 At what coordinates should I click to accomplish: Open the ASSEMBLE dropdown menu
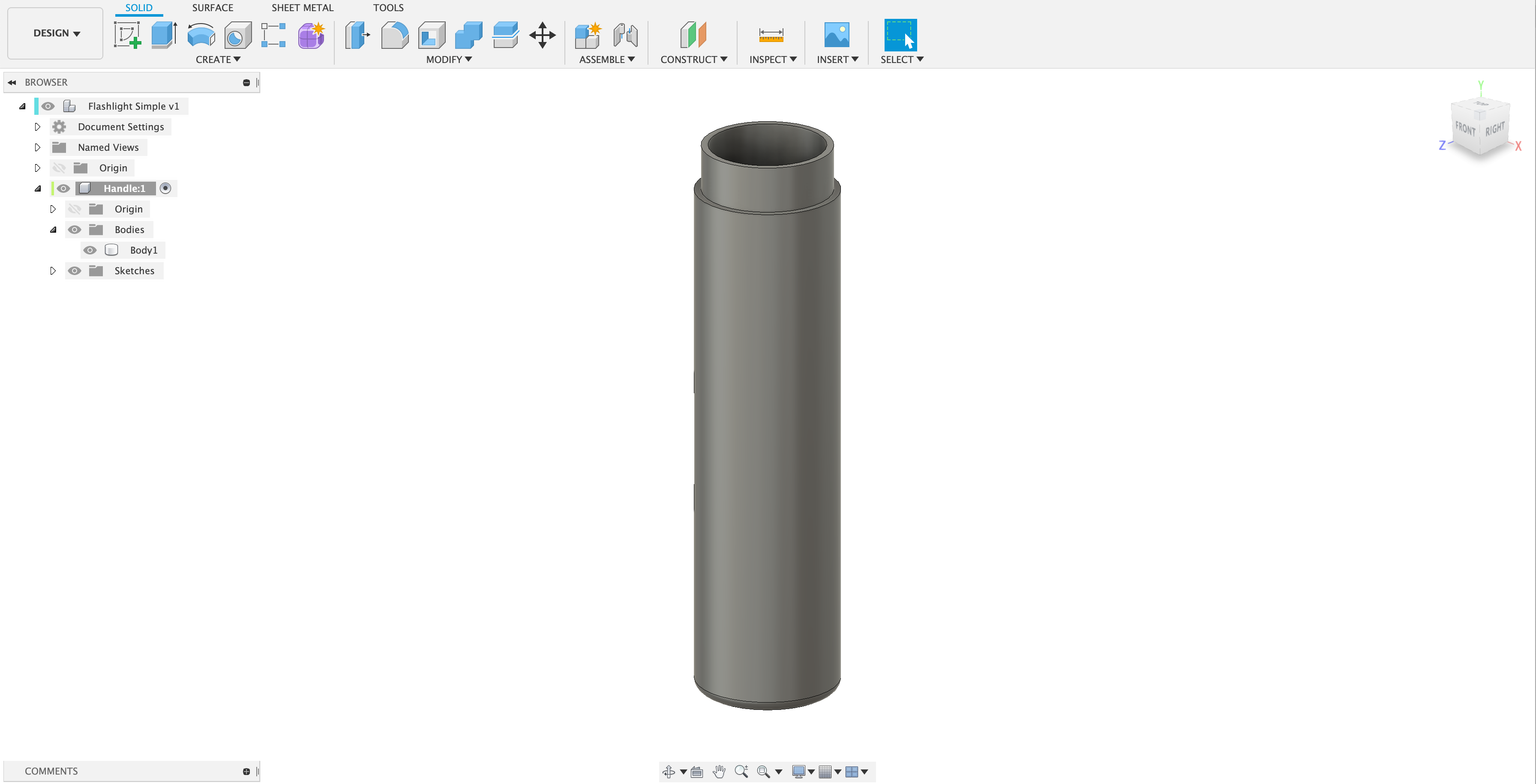[x=607, y=60]
